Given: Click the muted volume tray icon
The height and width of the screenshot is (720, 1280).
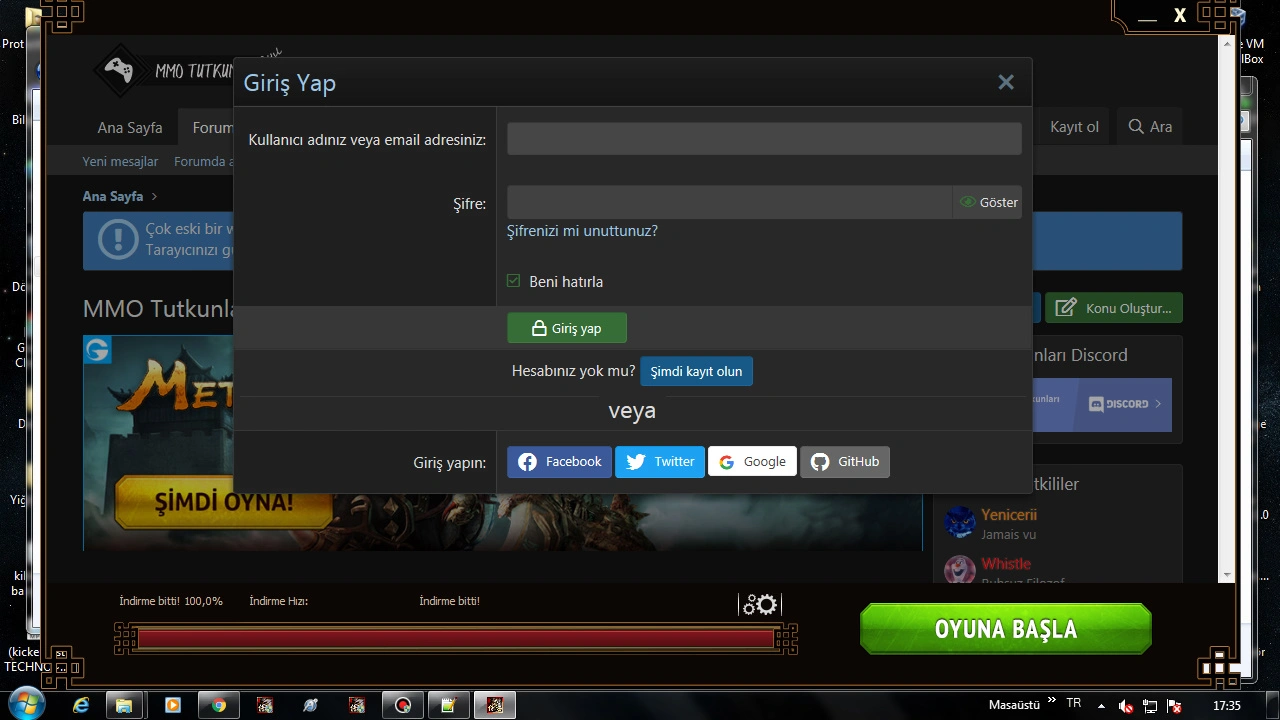Looking at the screenshot, I should pyautogui.click(x=1126, y=706).
